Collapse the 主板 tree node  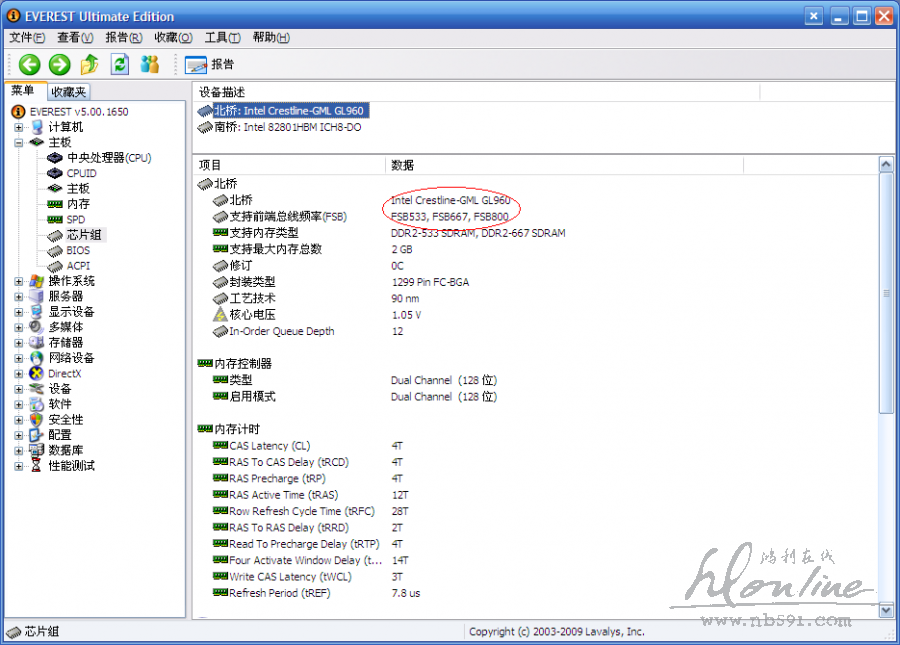coord(19,142)
